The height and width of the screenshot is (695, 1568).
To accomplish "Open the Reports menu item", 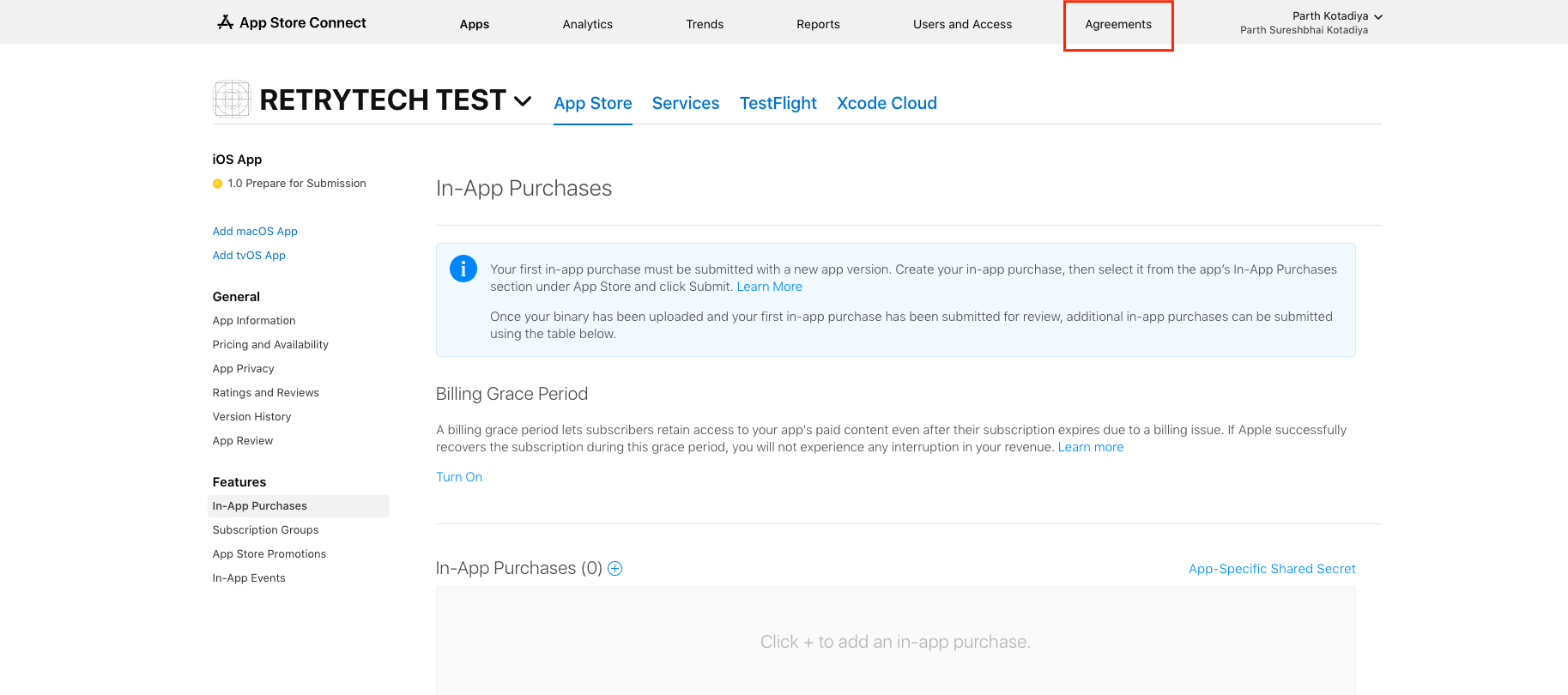I will 818,24.
